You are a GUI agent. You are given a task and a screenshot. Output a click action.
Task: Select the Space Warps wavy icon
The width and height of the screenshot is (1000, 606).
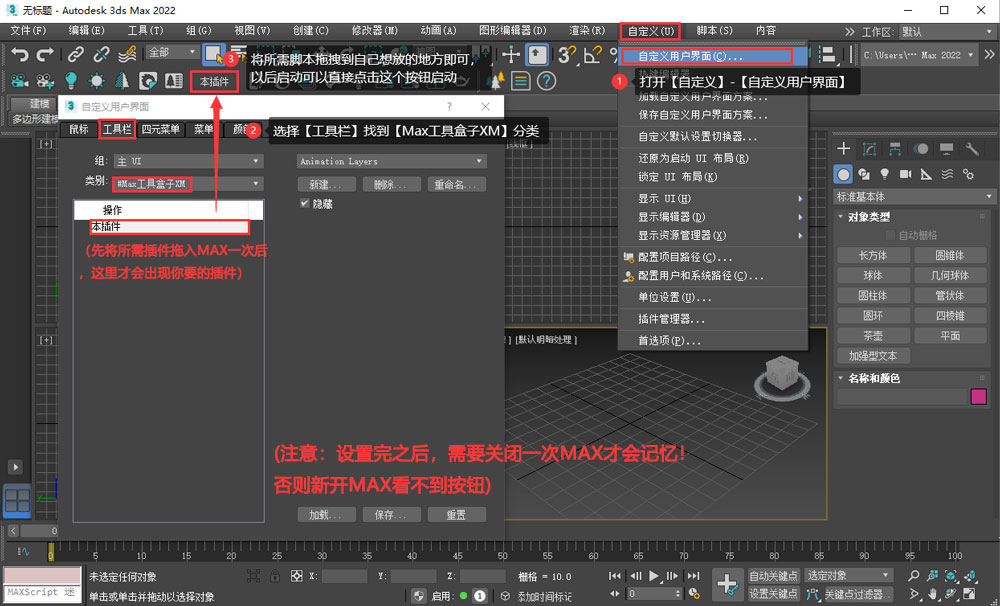pos(947,174)
